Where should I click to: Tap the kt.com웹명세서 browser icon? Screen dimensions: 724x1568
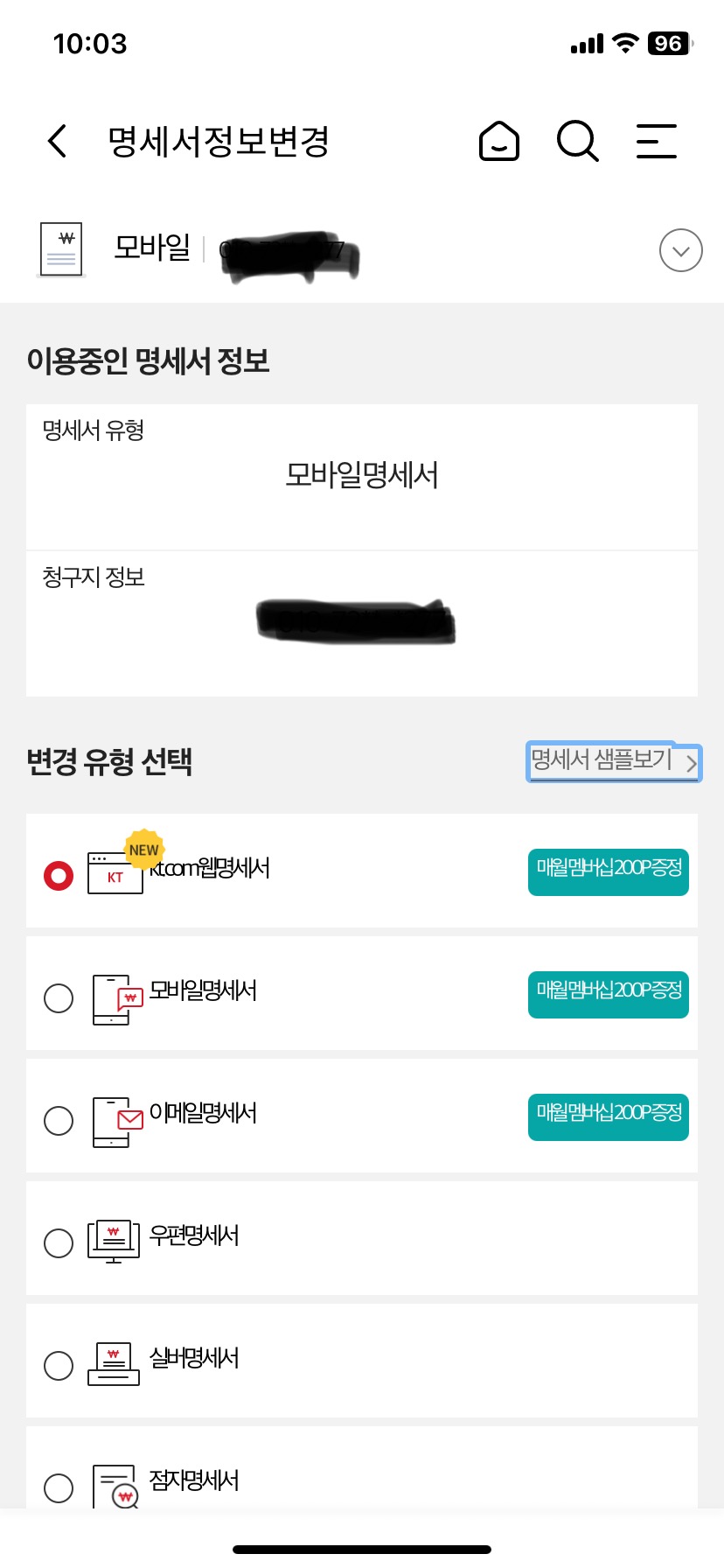coord(115,872)
